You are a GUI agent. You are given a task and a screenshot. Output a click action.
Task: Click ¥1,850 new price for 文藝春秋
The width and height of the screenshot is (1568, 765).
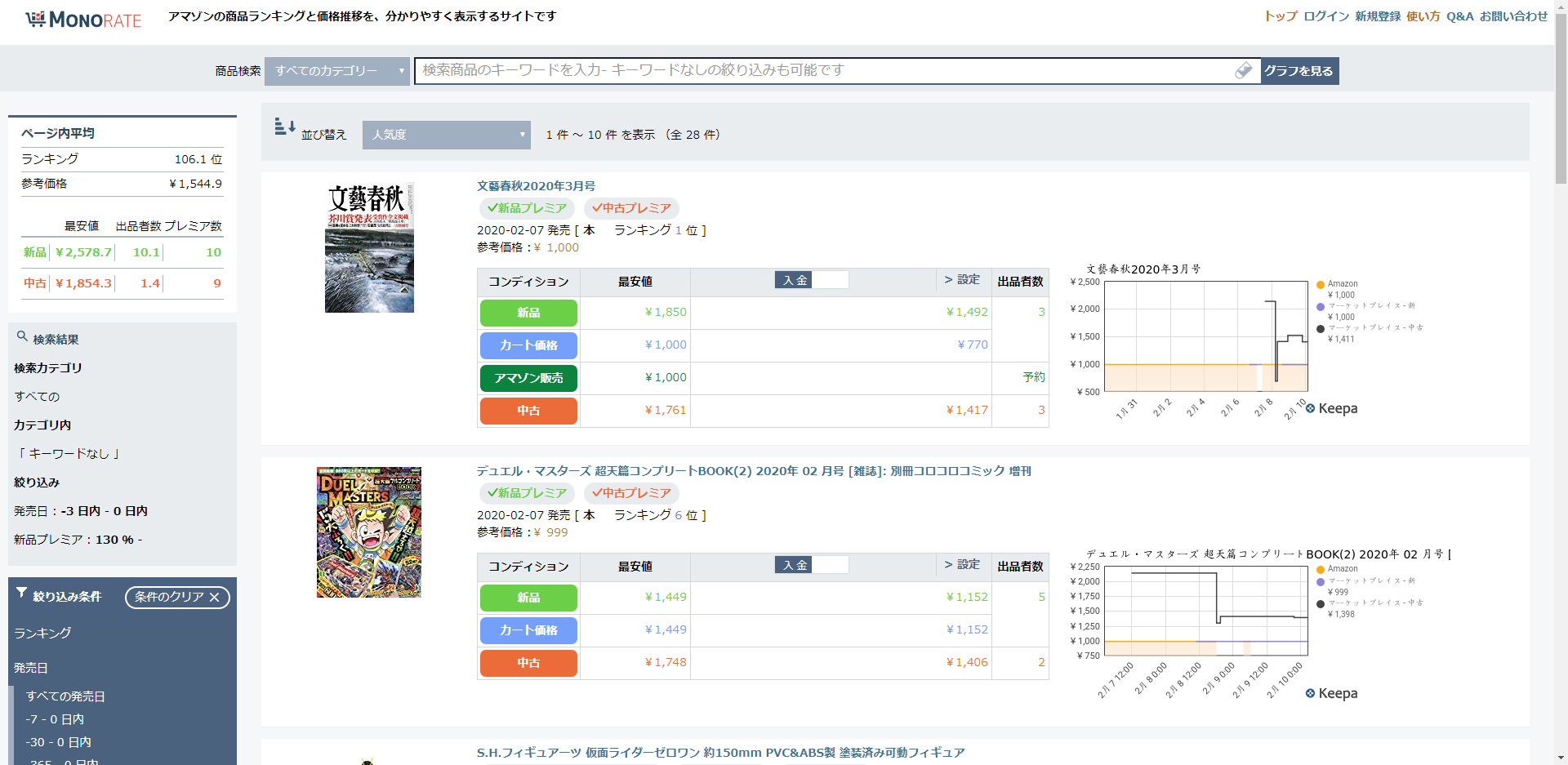point(666,312)
